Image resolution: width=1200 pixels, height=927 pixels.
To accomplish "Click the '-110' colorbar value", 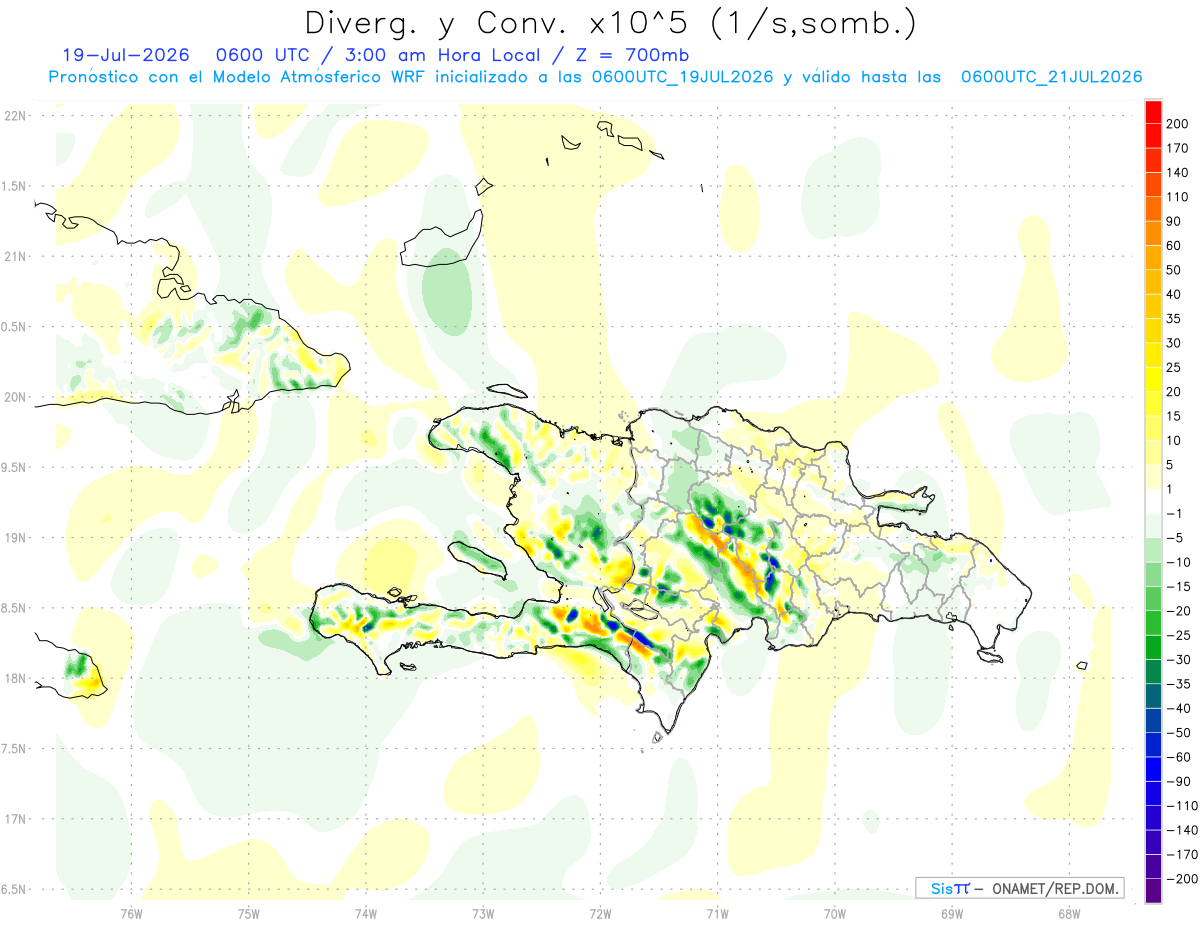I will [1181, 806].
